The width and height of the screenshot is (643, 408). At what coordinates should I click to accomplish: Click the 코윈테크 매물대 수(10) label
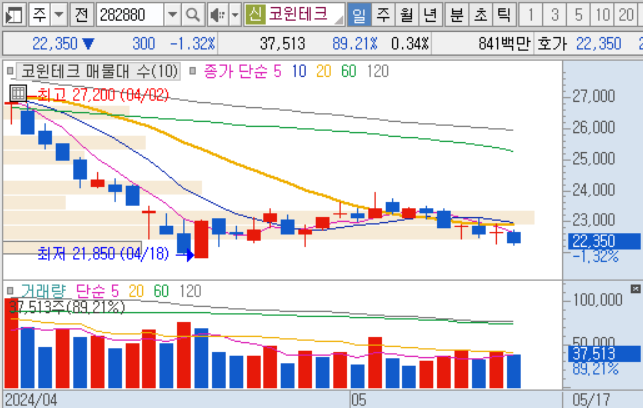(99, 71)
